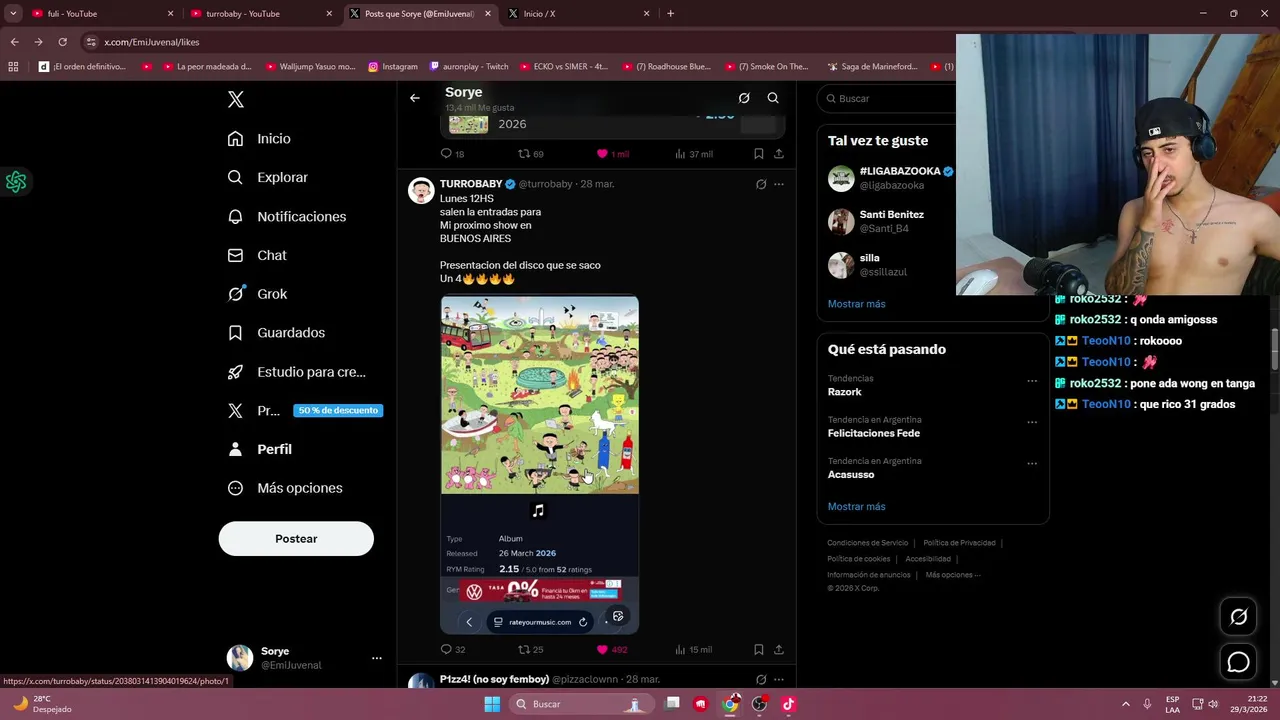
Task: Reply icon on the tweet with 18 replies
Action: coord(447,154)
